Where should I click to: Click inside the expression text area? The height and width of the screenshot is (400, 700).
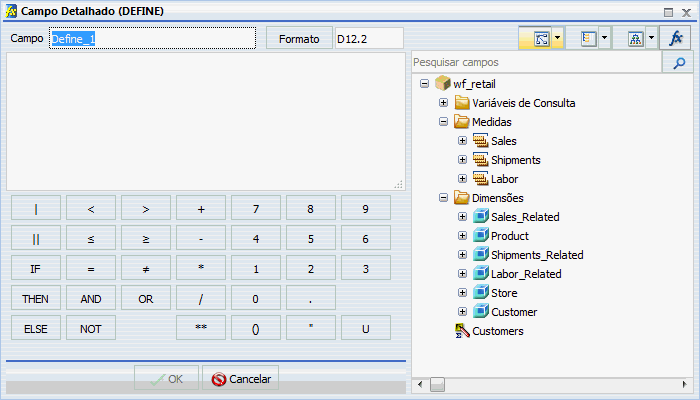(206, 121)
